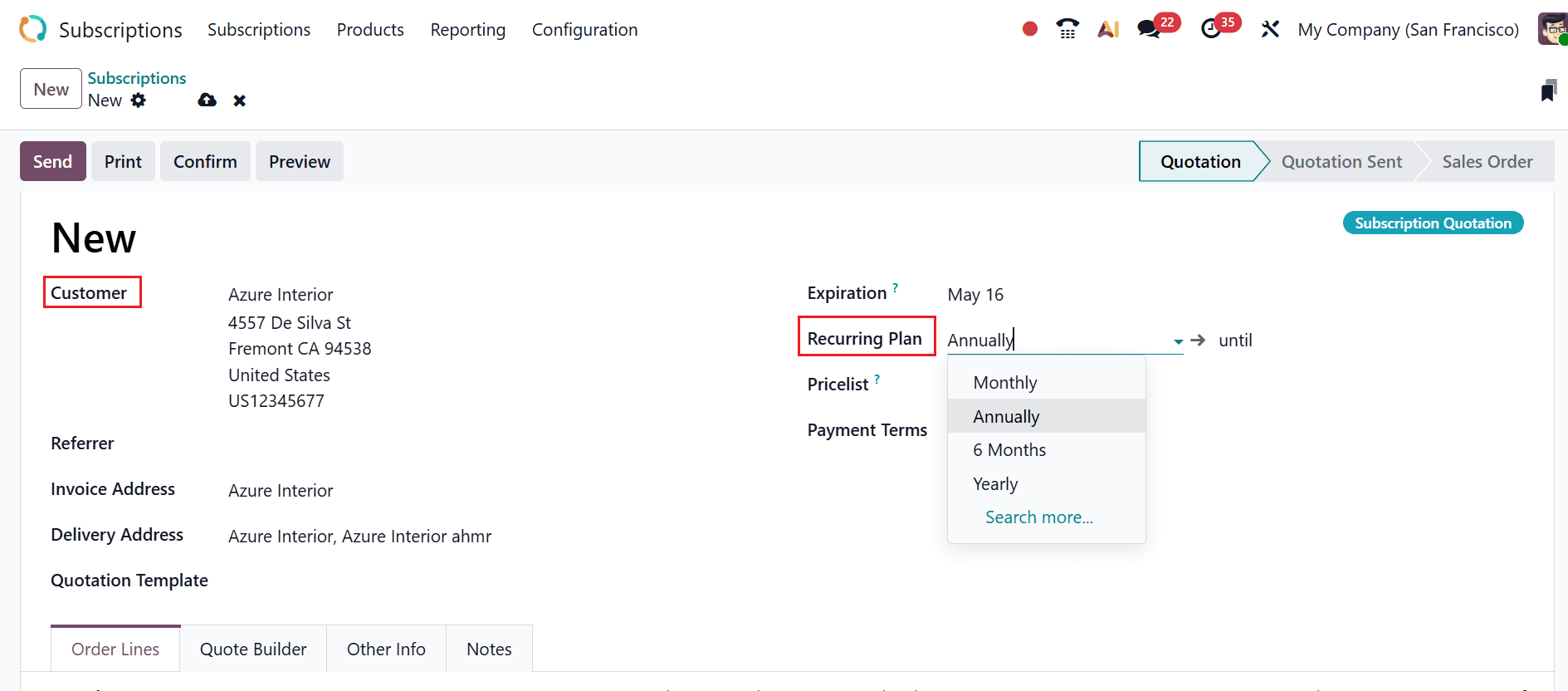Image resolution: width=1568 pixels, height=691 pixels.
Task: Switch to the Notes tab
Action: 489,649
